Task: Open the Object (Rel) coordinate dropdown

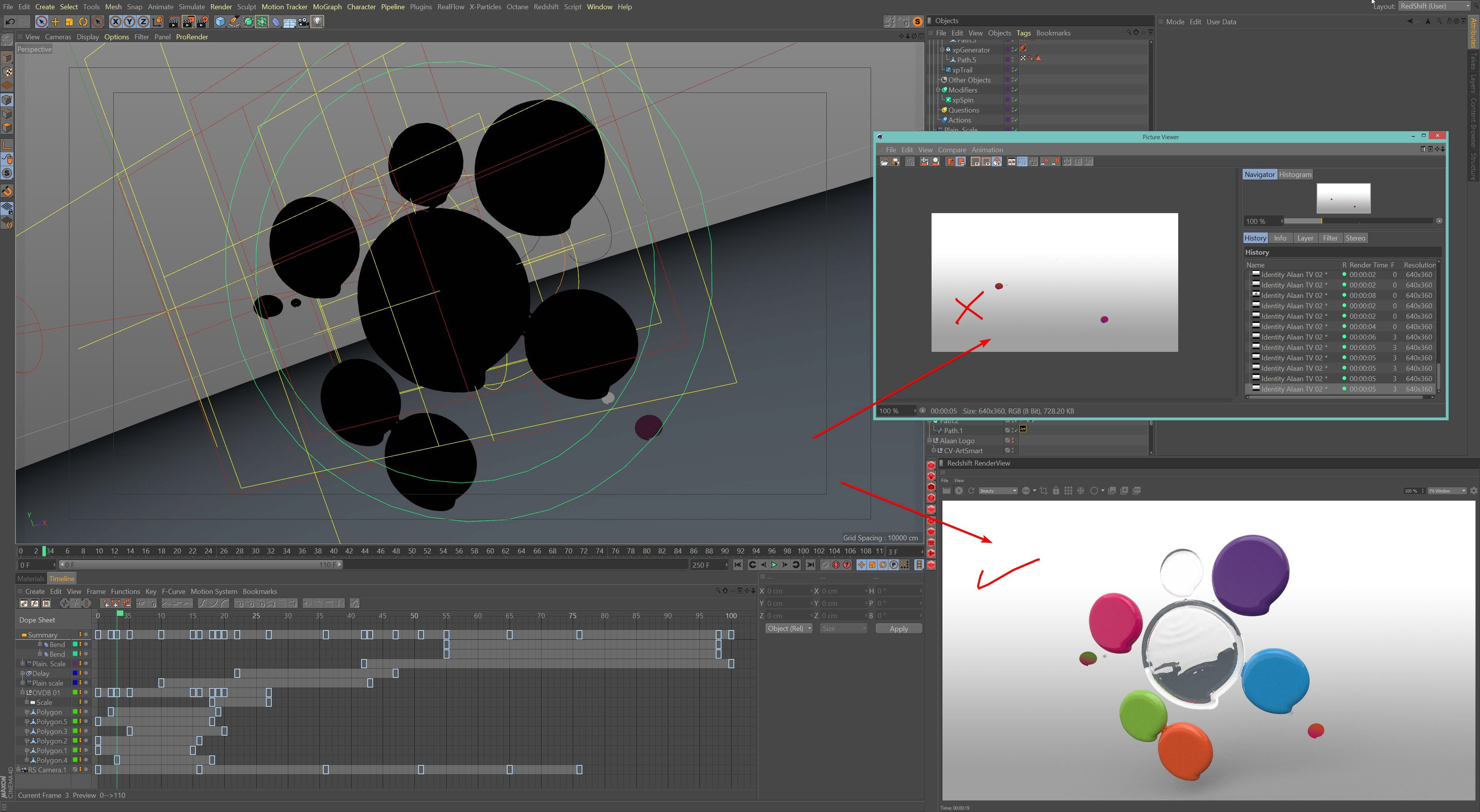Action: coord(789,628)
